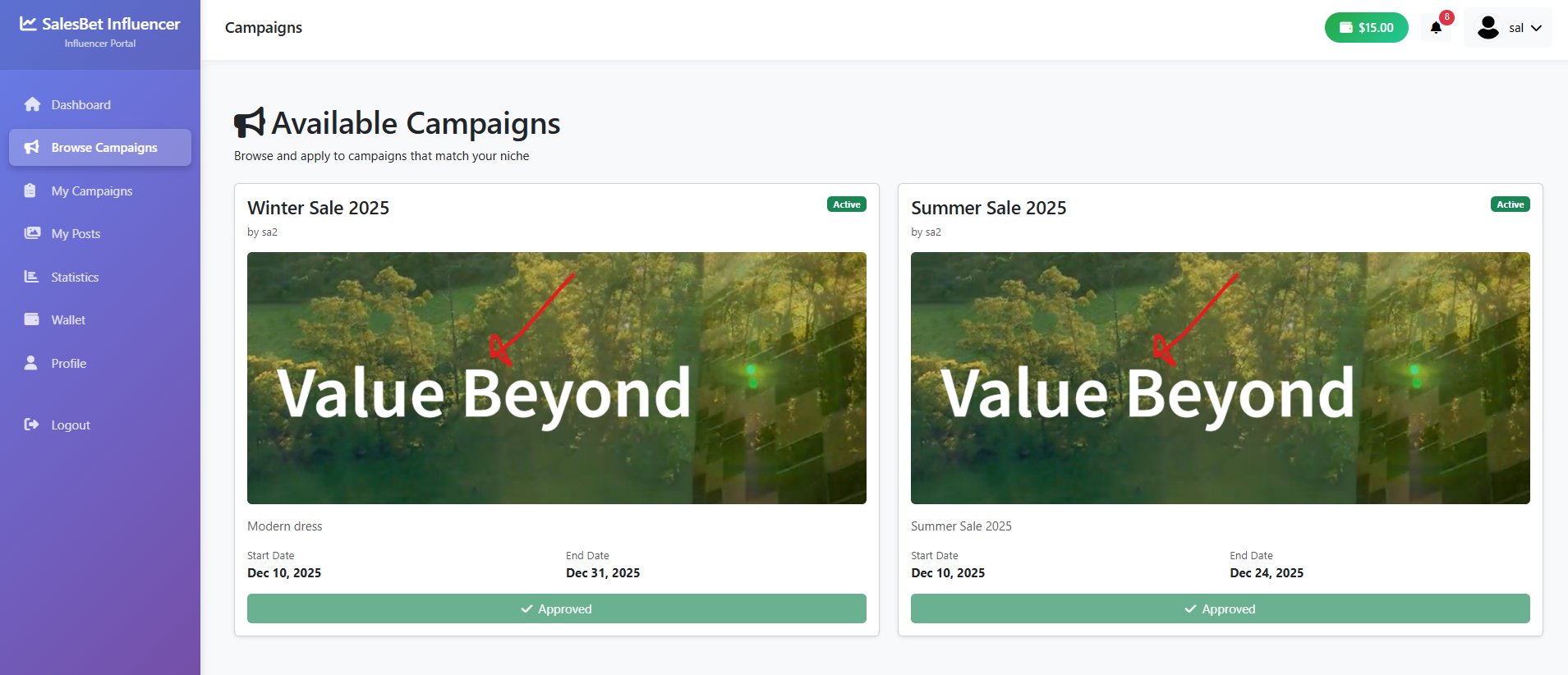
Task: Select the My Posts images icon
Action: 31,233
